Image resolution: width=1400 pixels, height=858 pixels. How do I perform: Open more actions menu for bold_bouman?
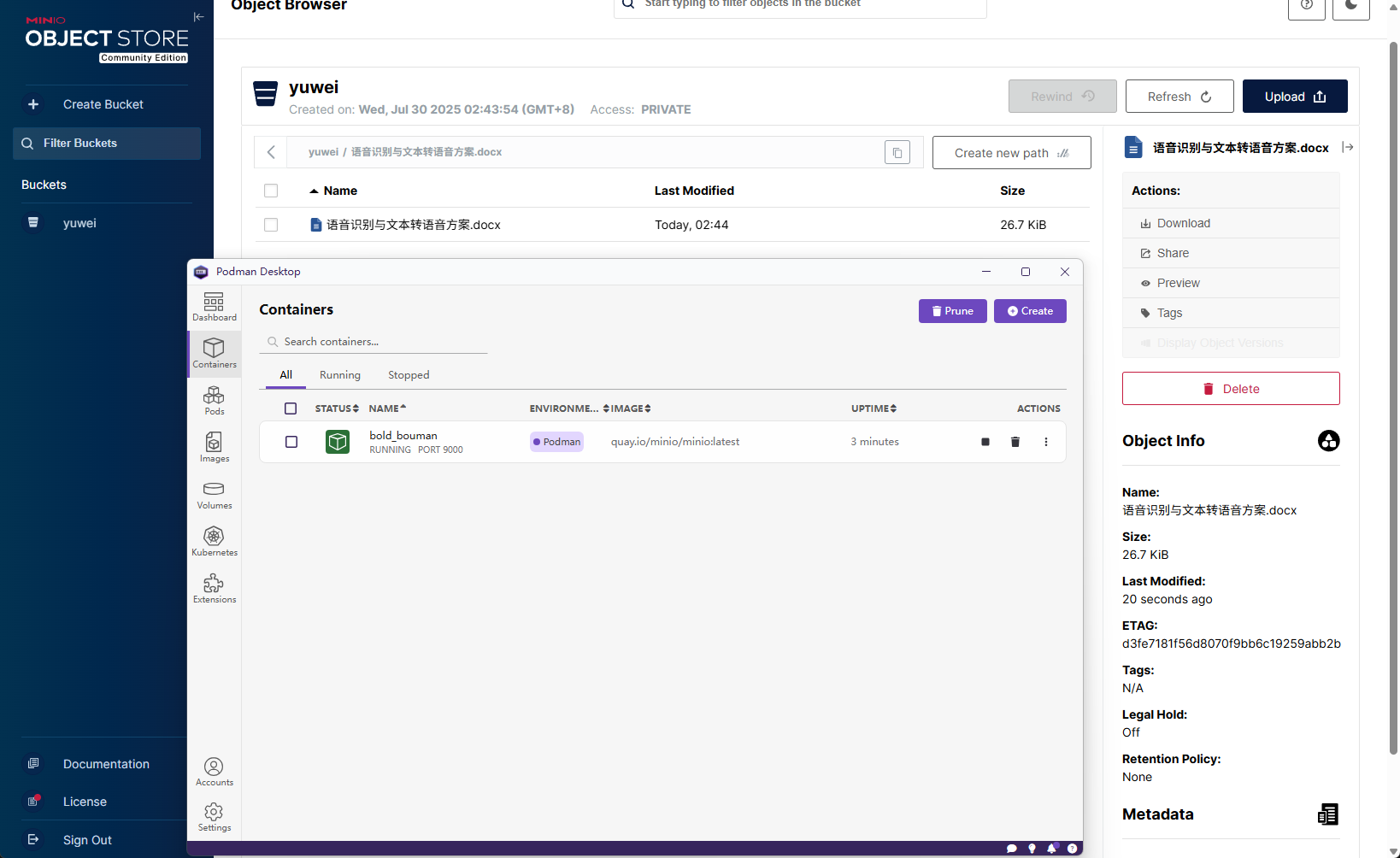tap(1046, 442)
